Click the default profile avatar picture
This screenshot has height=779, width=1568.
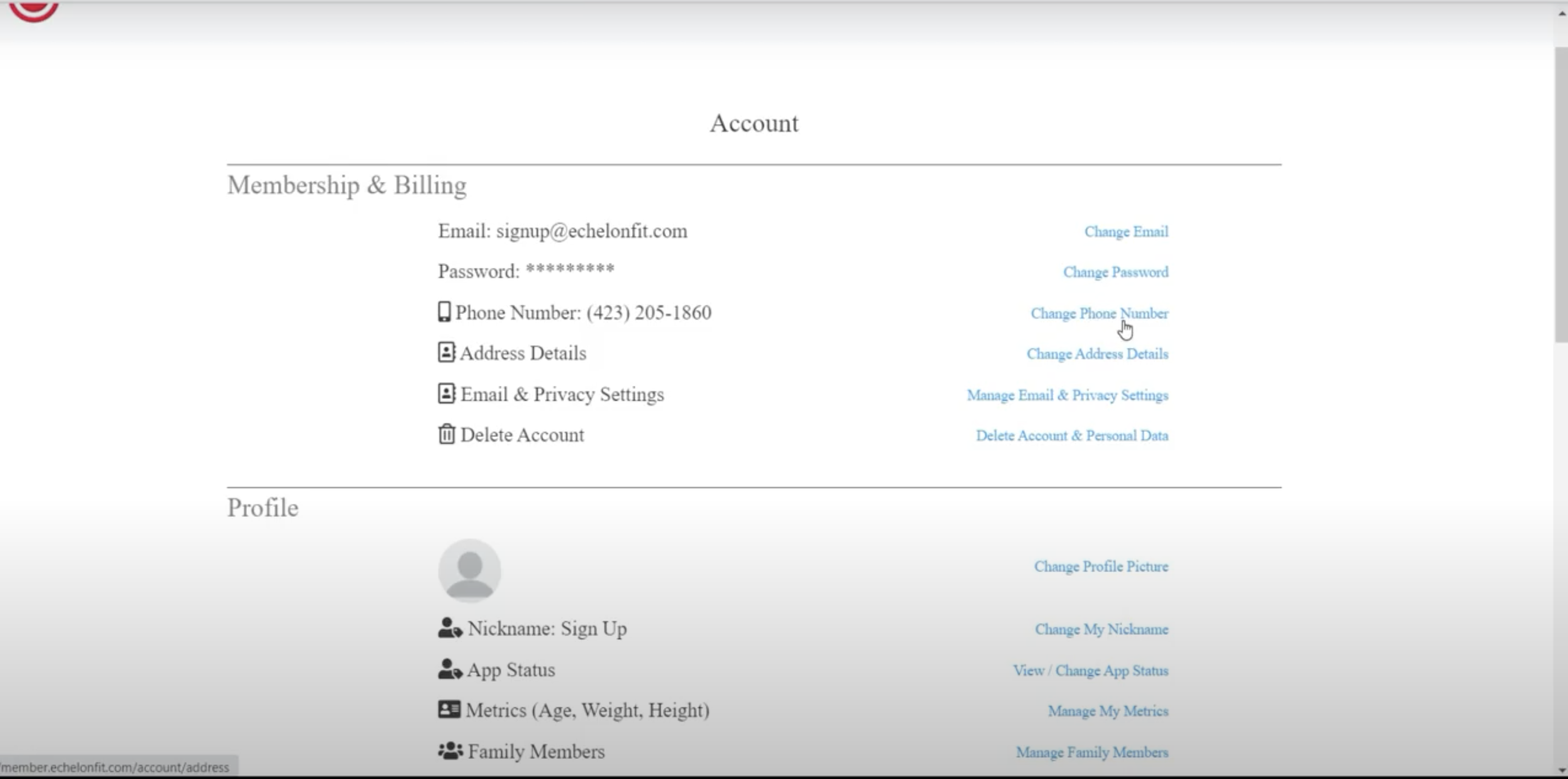[x=469, y=570]
